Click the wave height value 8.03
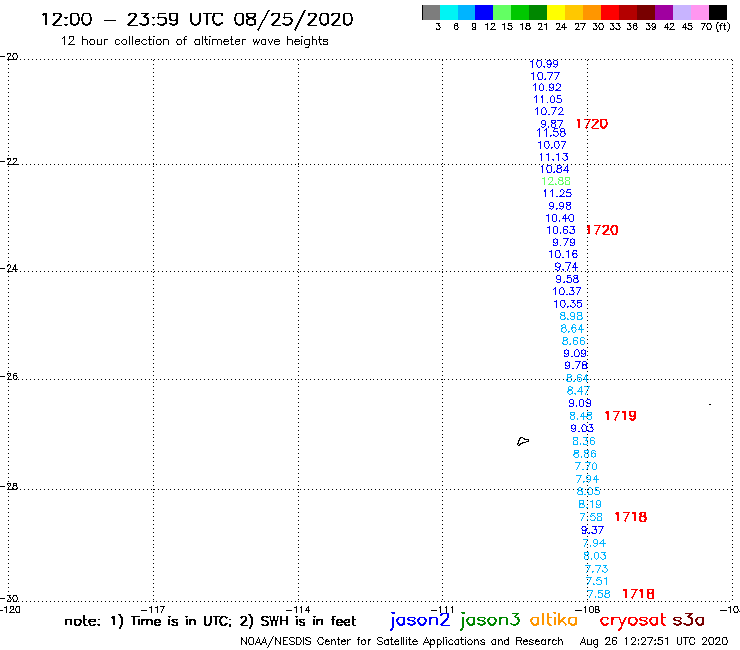The height and width of the screenshot is (650, 740). [x=595, y=556]
